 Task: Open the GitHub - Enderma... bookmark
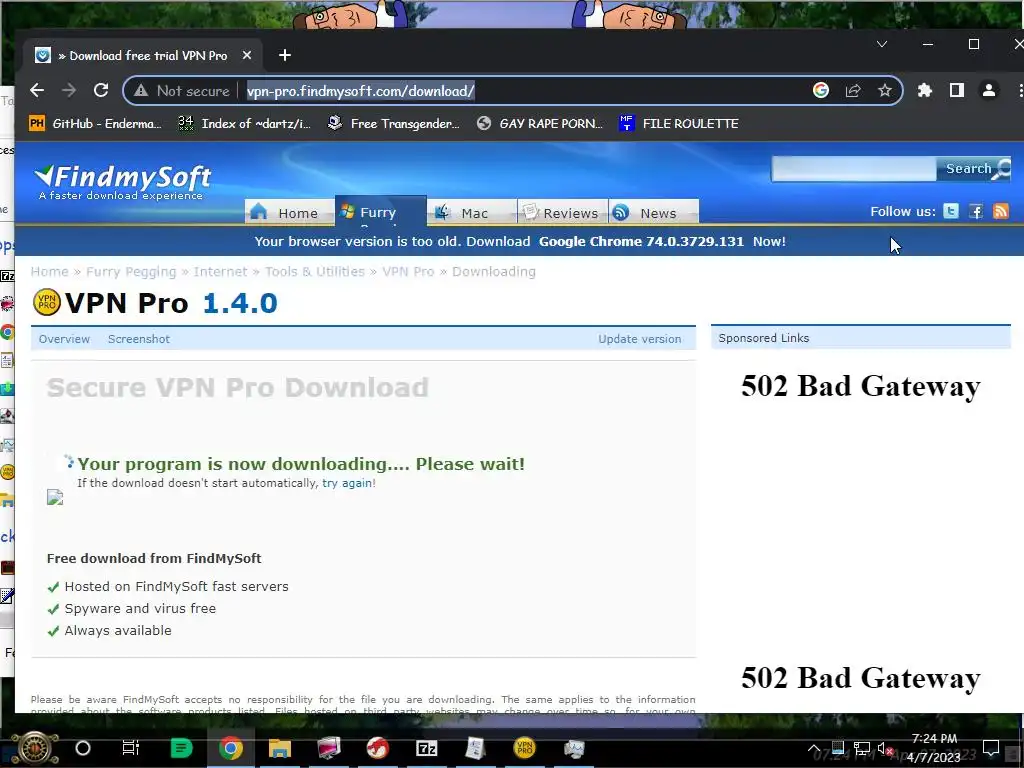click(x=95, y=123)
